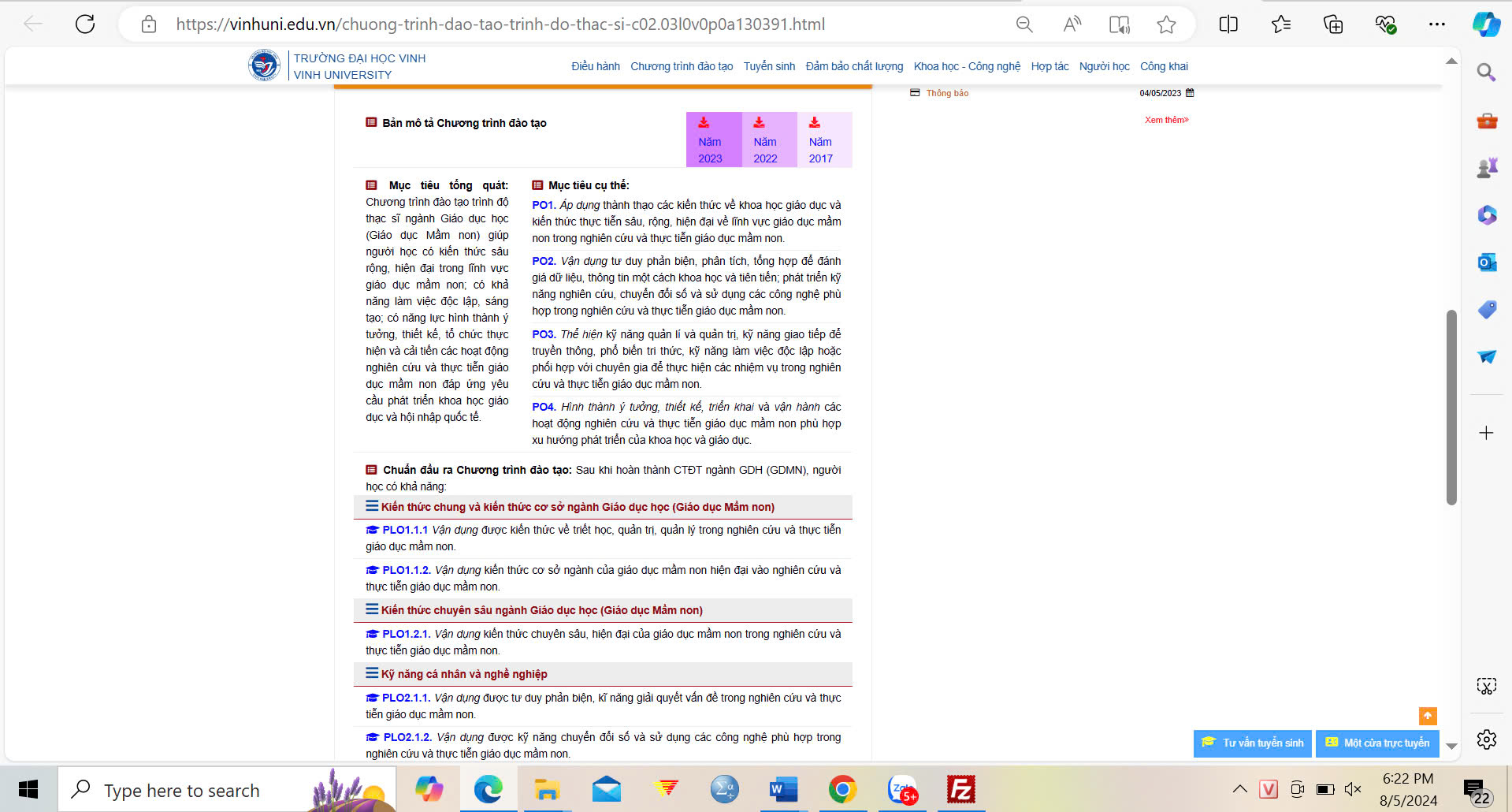Show hidden system tray icons
1512x812 pixels.
(x=1239, y=789)
